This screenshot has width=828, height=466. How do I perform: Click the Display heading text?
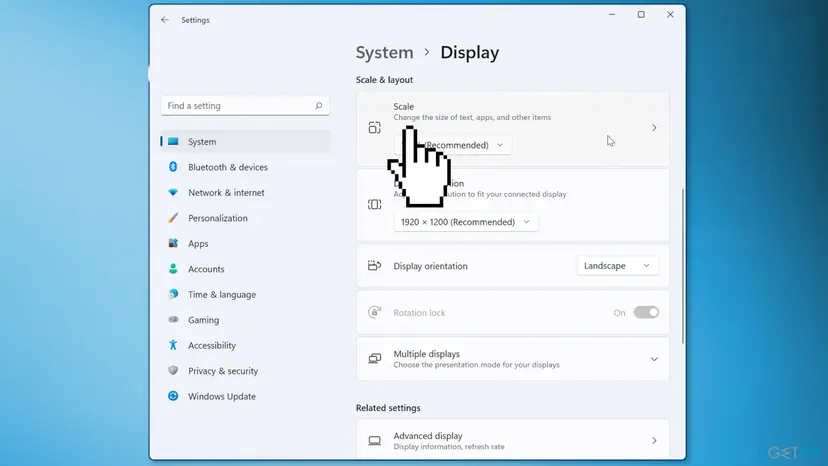[x=469, y=52]
